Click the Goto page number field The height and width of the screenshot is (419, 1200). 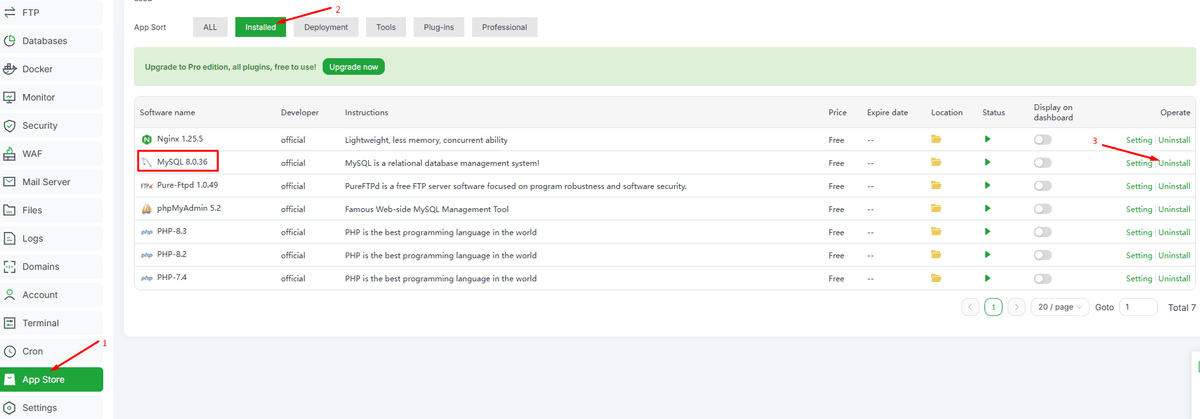(1138, 307)
